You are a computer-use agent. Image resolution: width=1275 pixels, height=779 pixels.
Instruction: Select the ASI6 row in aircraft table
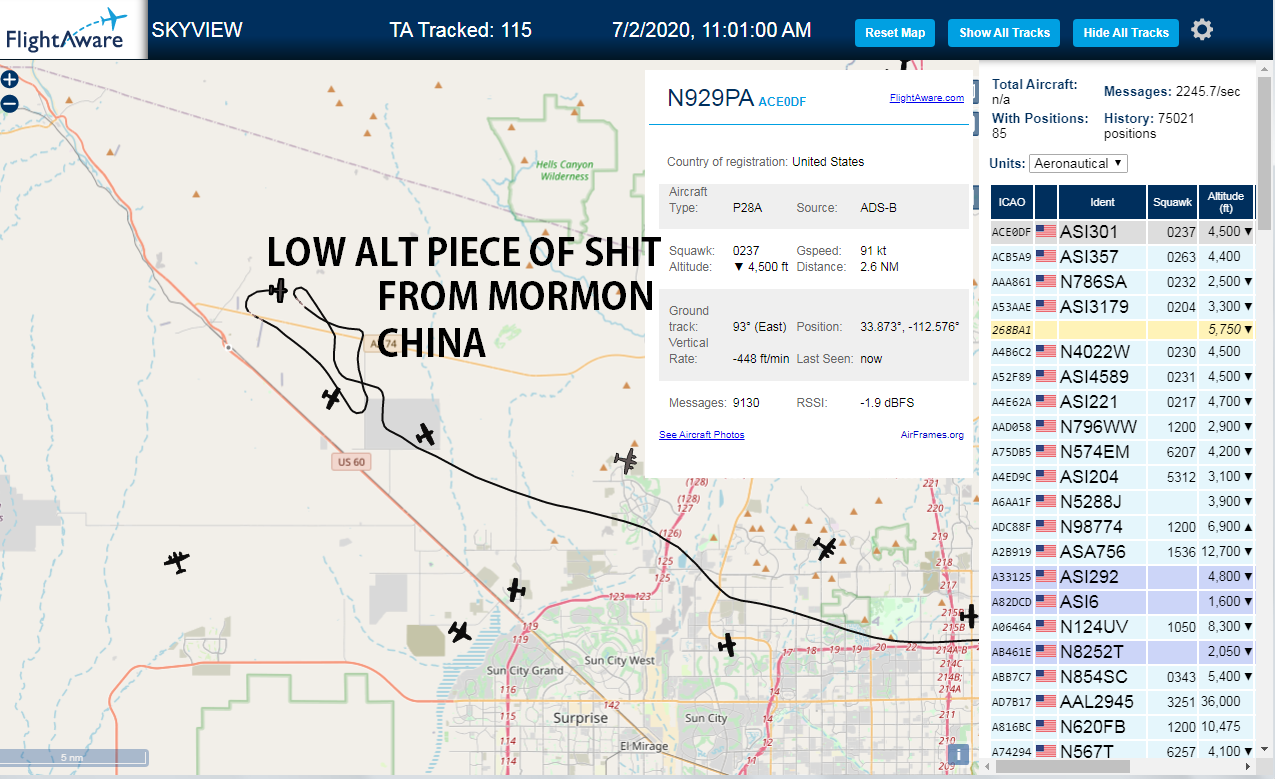[1122, 602]
